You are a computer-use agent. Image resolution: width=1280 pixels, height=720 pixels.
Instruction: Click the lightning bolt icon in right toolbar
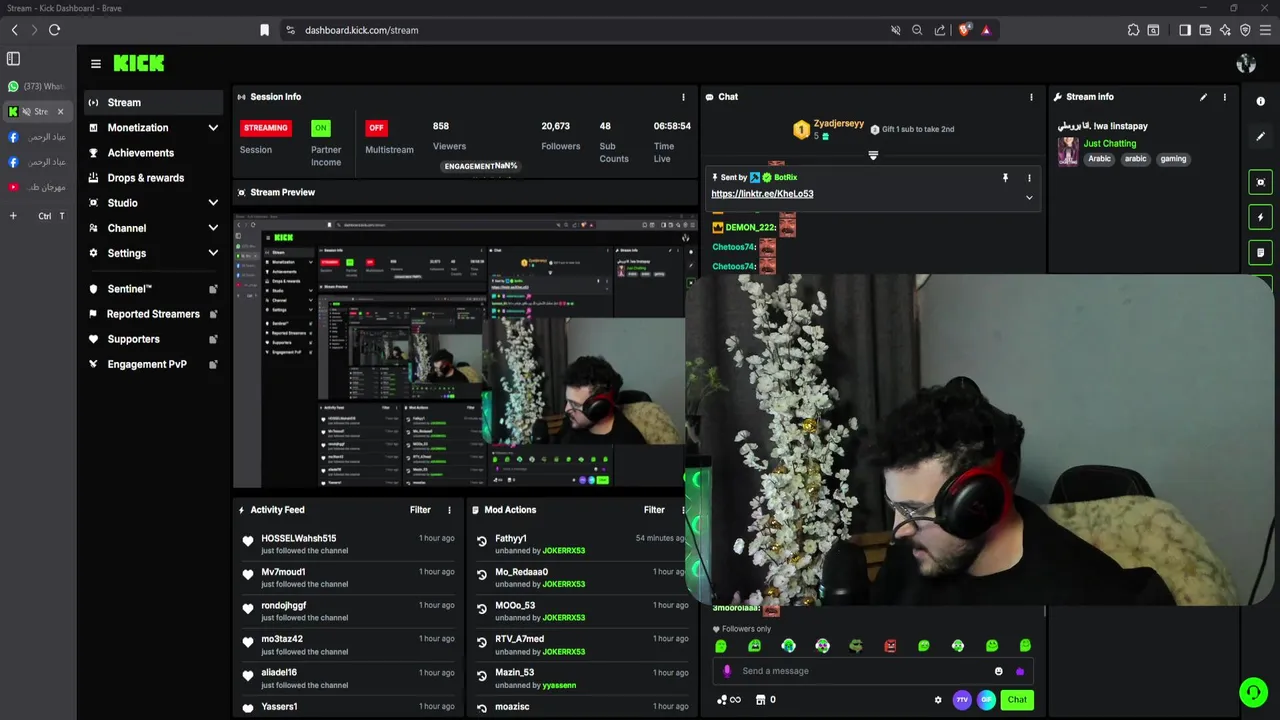pyautogui.click(x=1260, y=217)
